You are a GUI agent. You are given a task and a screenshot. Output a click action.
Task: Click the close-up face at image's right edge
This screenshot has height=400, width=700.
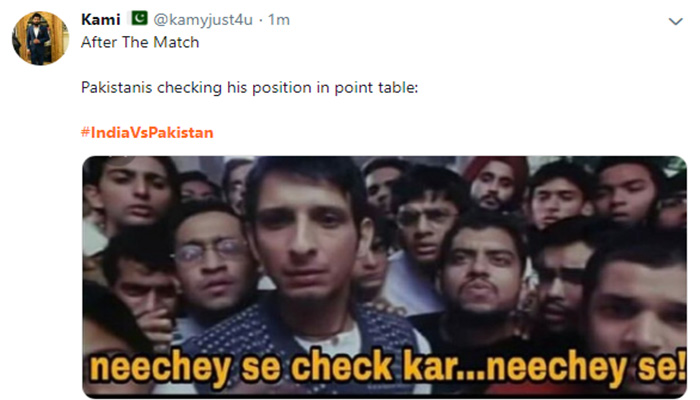coord(638,304)
